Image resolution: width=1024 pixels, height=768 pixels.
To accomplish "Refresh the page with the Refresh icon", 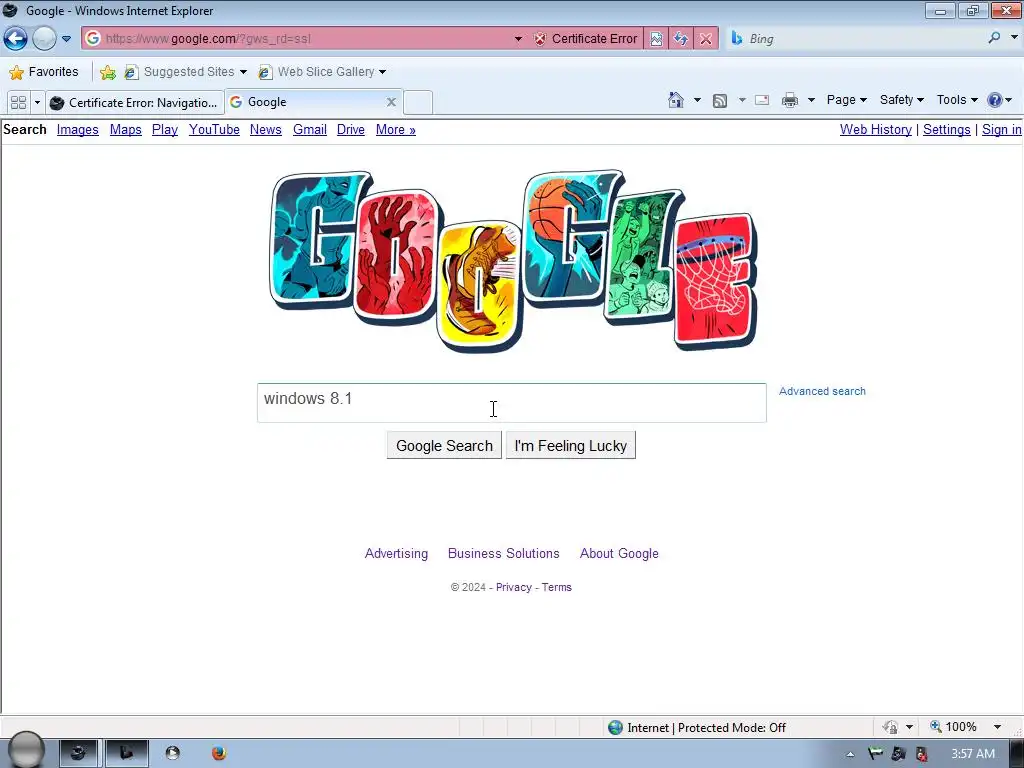I will pyautogui.click(x=681, y=39).
